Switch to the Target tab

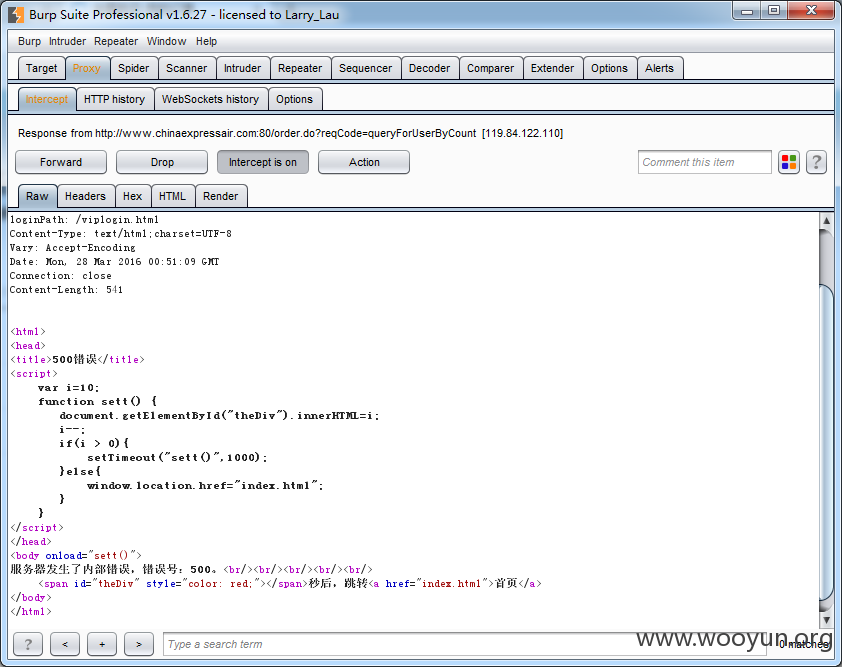coord(41,68)
